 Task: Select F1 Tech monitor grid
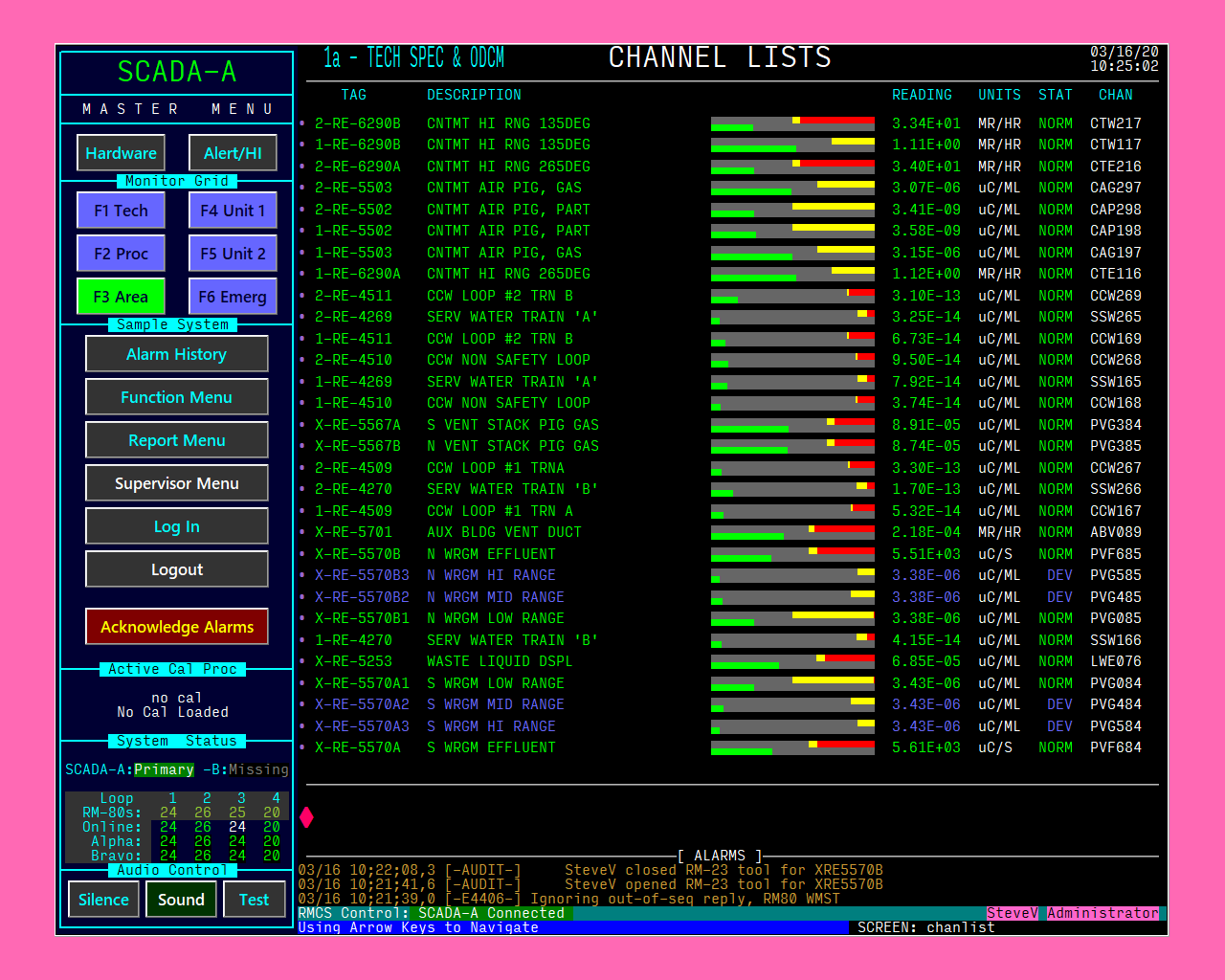click(121, 211)
